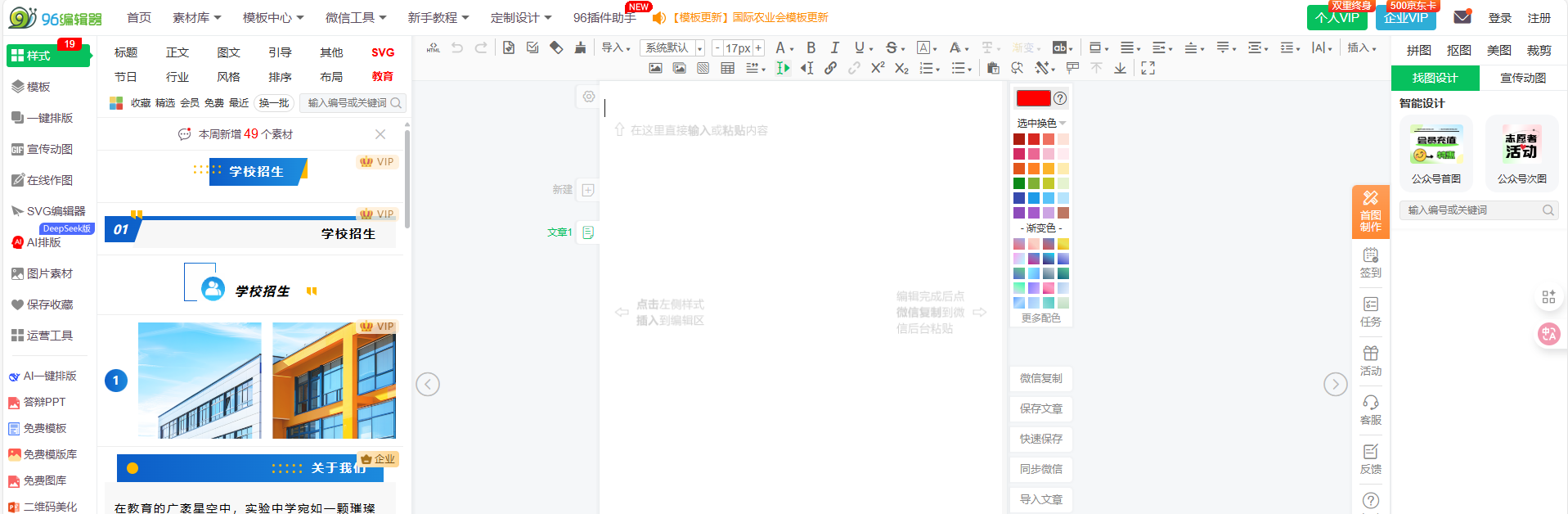Open the mail envelope icon in header
This screenshot has height=514, width=1568.
pos(1462,17)
